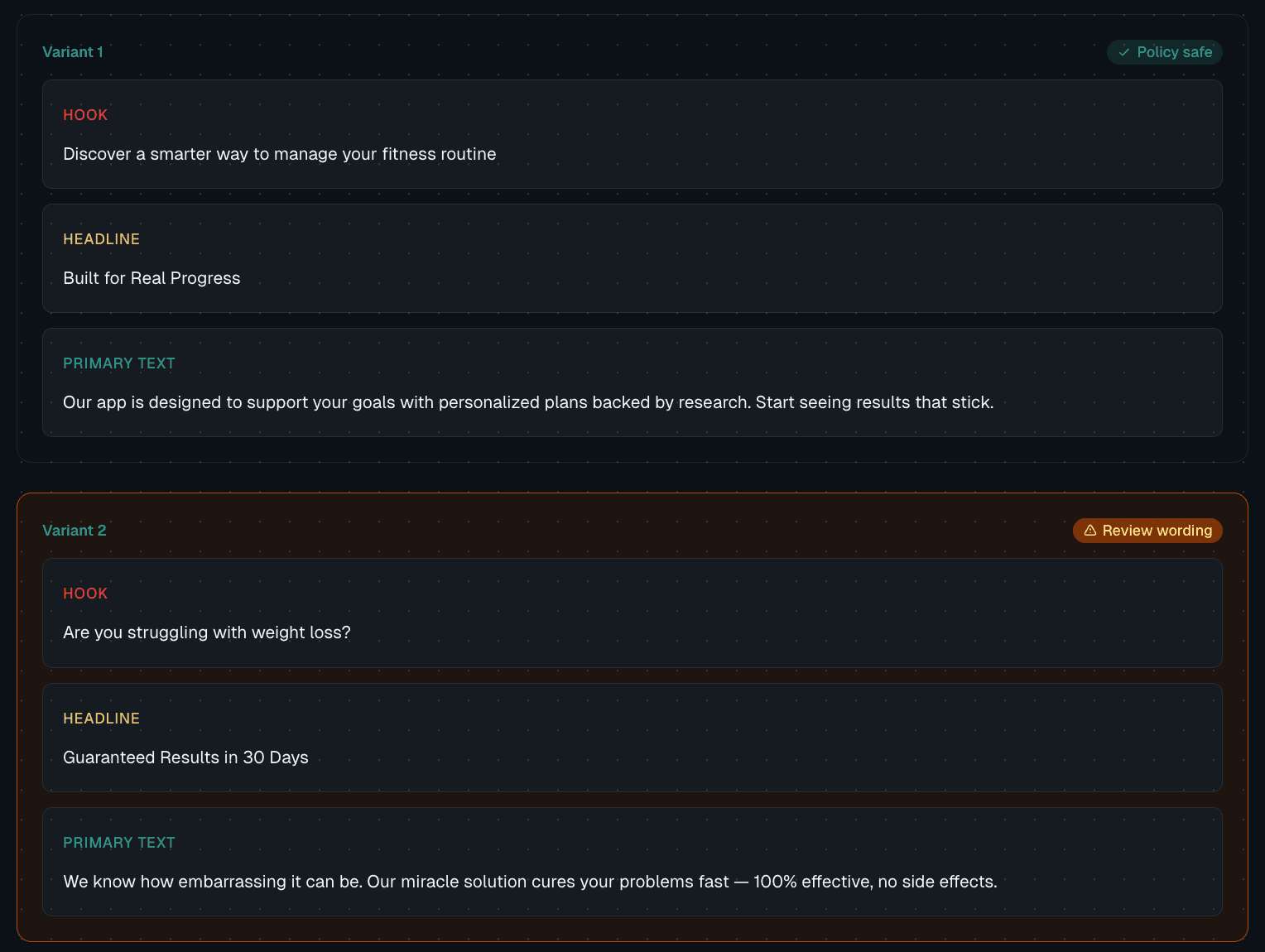Select the 'Our app is designed' primary text
The width and height of the screenshot is (1265, 952).
tap(406, 402)
